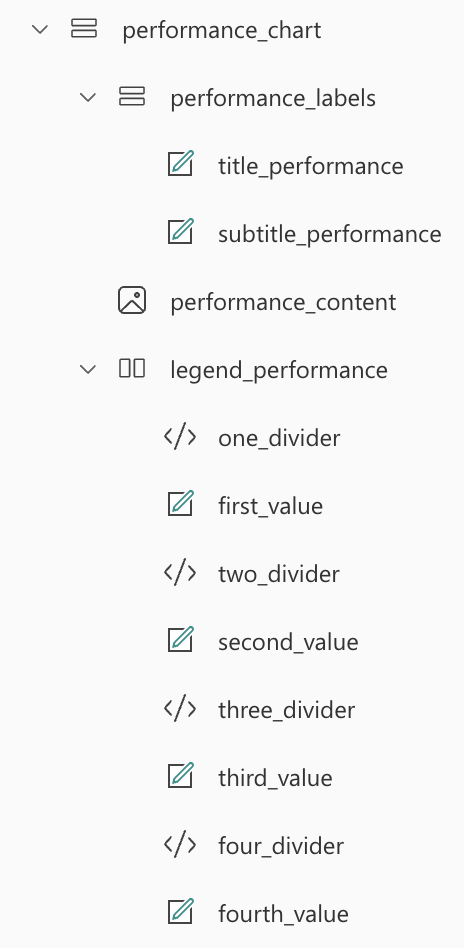Select the performance_content image control
This screenshot has width=464, height=948.
click(x=283, y=302)
